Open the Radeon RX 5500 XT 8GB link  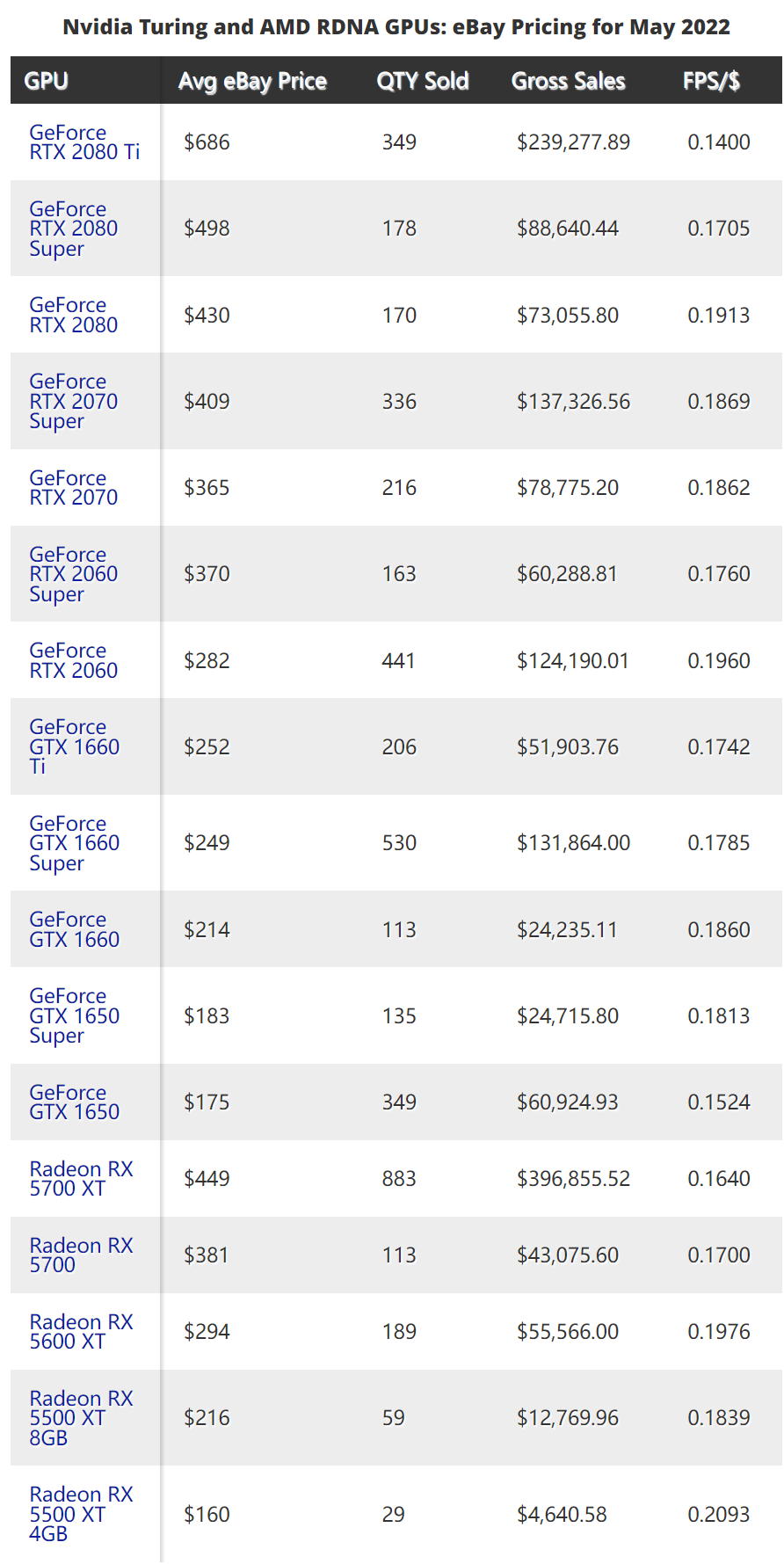click(x=81, y=1417)
